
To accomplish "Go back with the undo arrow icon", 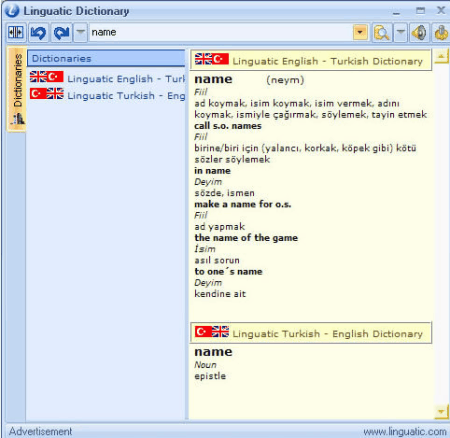I will (x=39, y=32).
